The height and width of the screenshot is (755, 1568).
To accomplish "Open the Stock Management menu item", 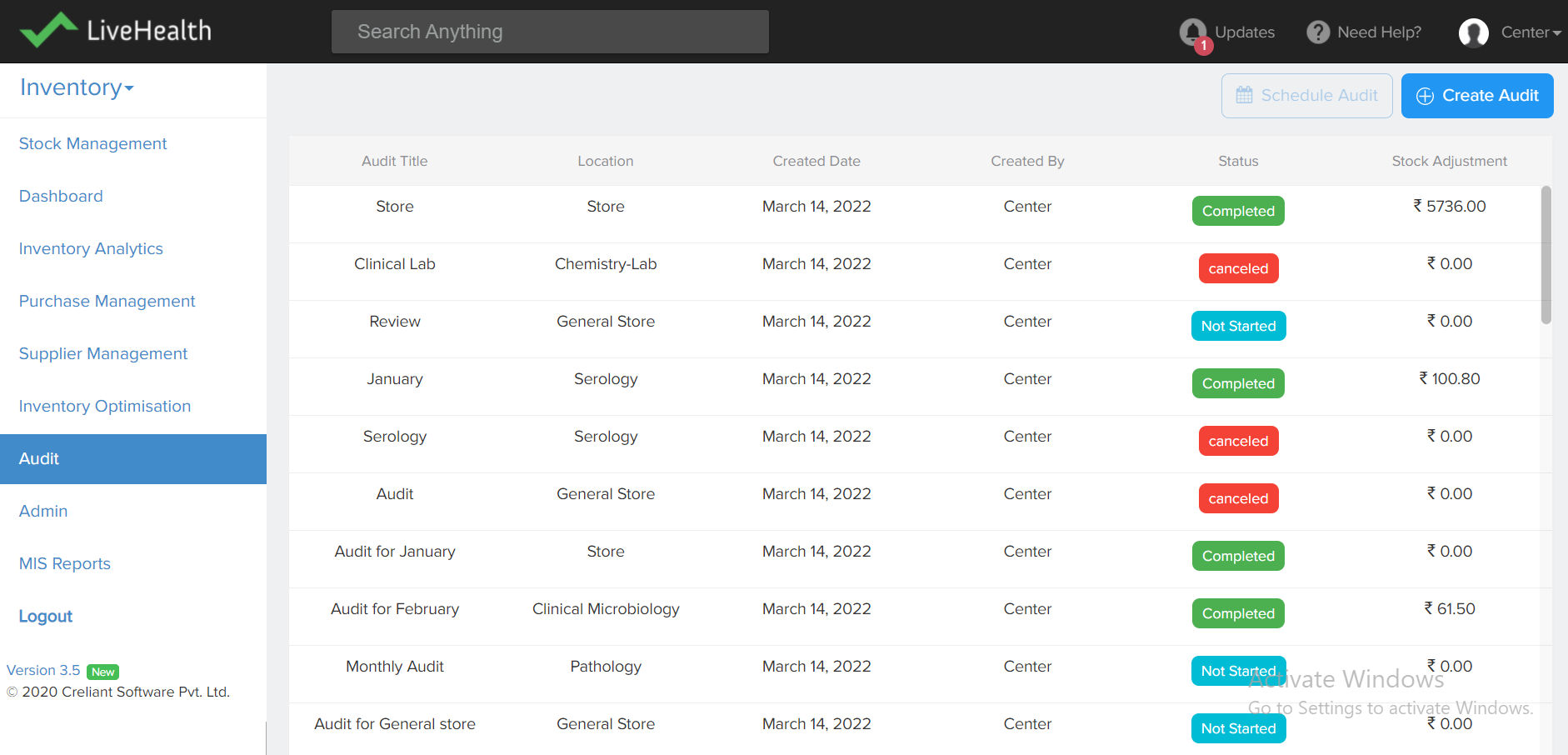I will (92, 143).
